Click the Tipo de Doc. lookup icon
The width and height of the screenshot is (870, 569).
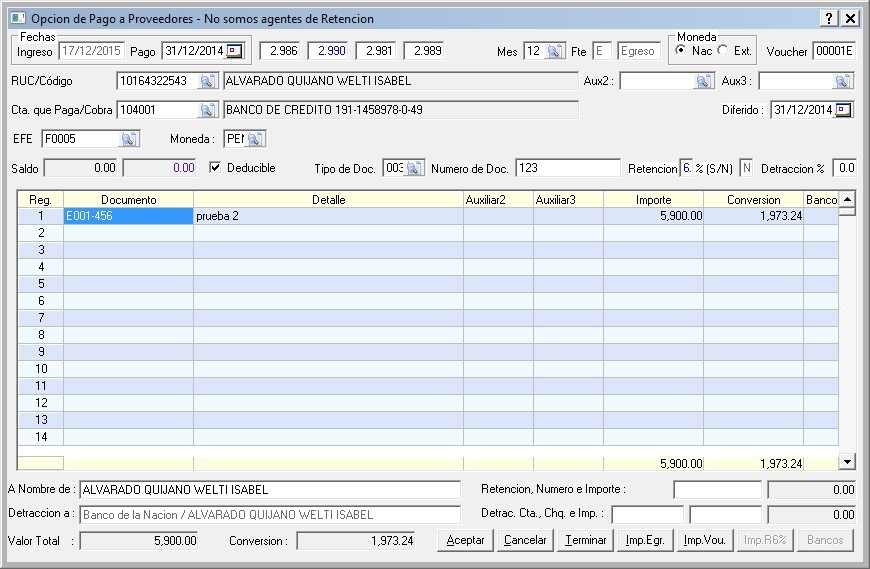pos(413,168)
